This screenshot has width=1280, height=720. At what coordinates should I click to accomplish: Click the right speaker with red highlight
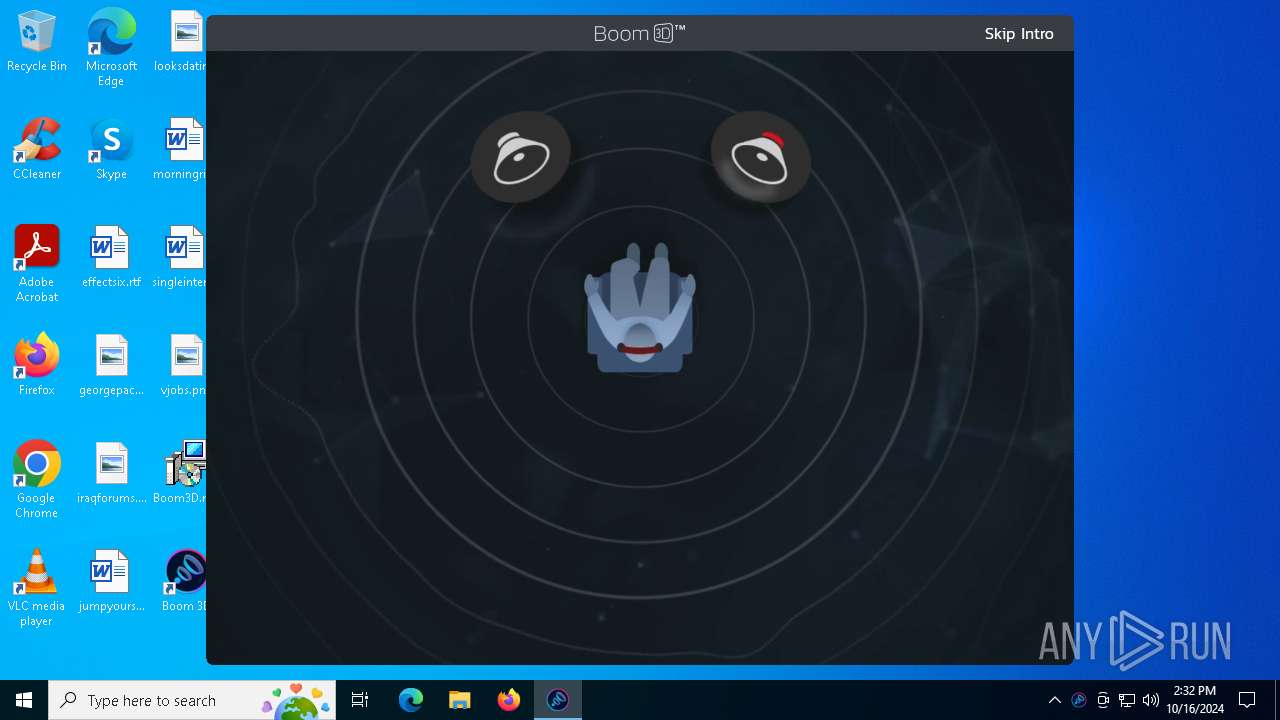[x=760, y=157]
